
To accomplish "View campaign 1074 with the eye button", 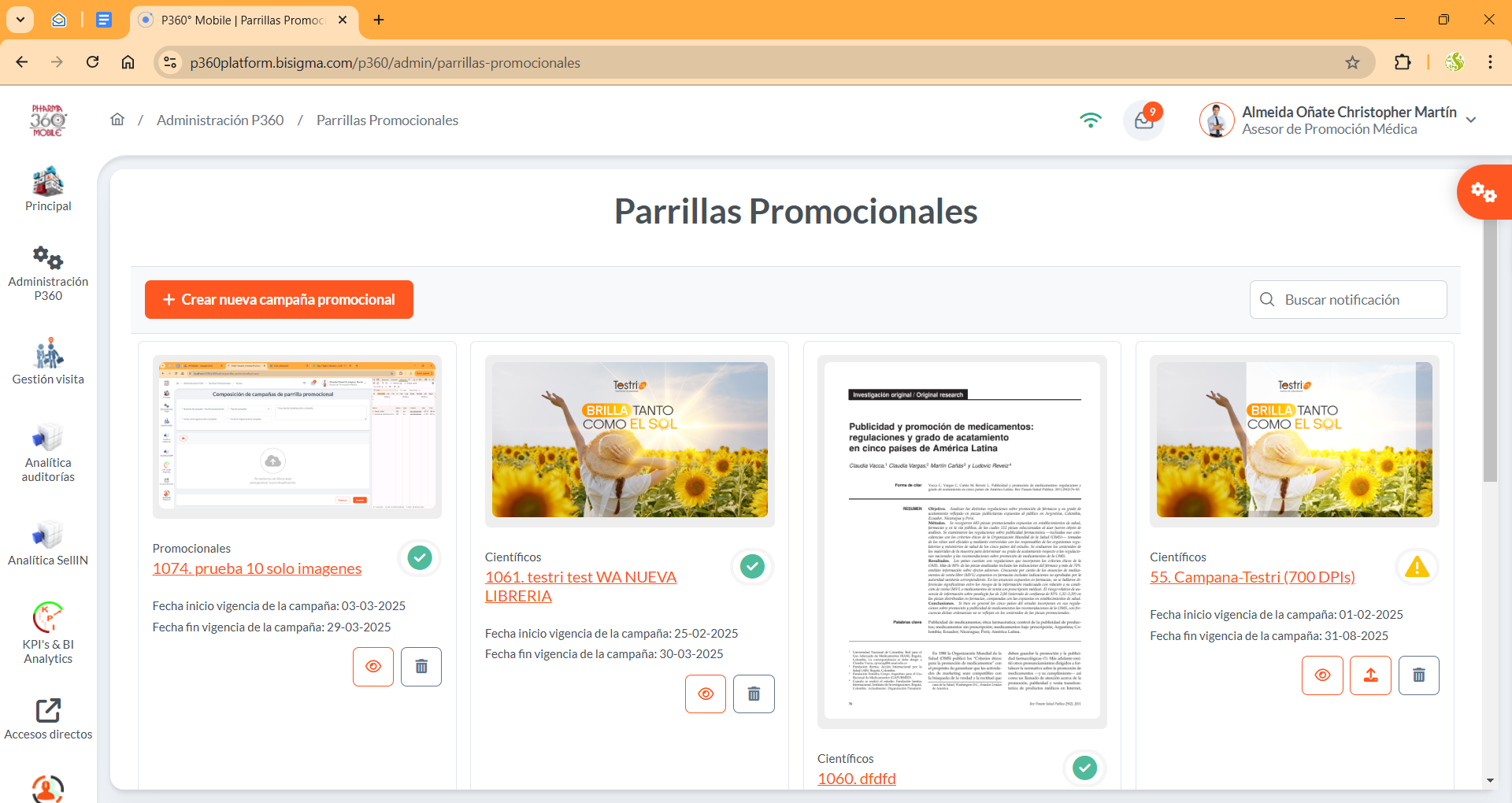I will (373, 667).
